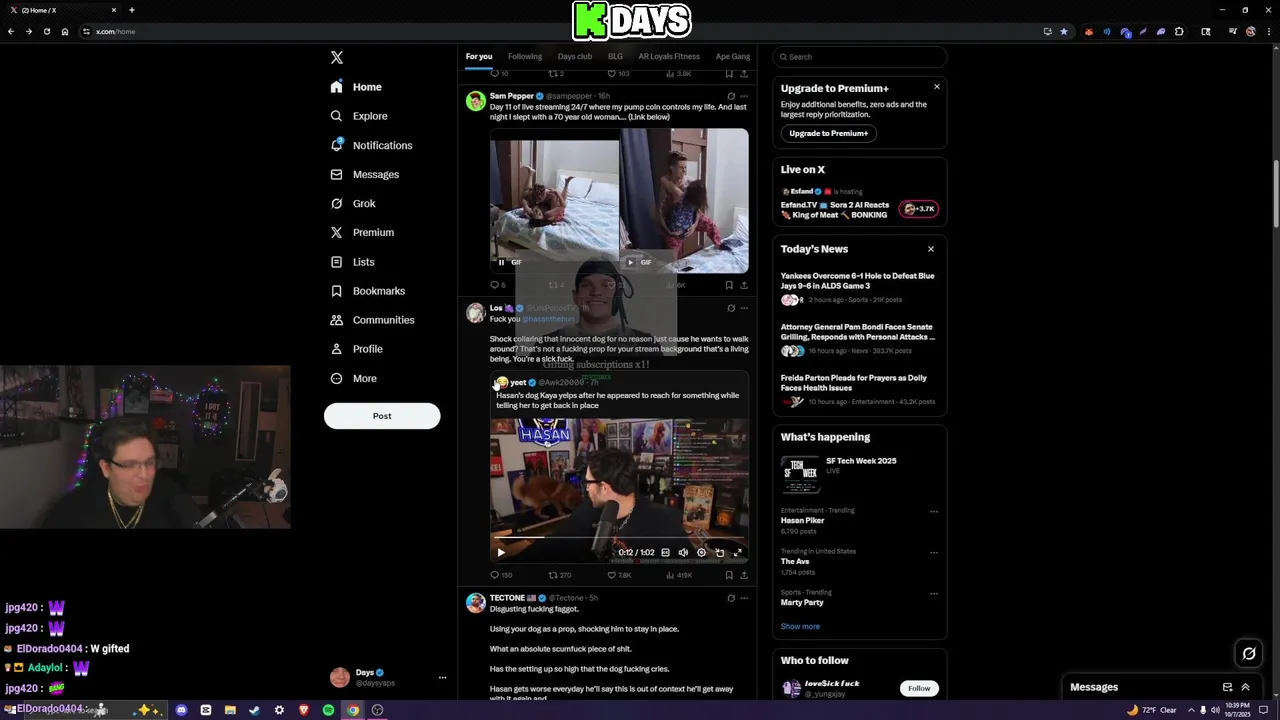1280x720 pixels.
Task: Switch to the Ape Gang tab
Action: coord(732,57)
